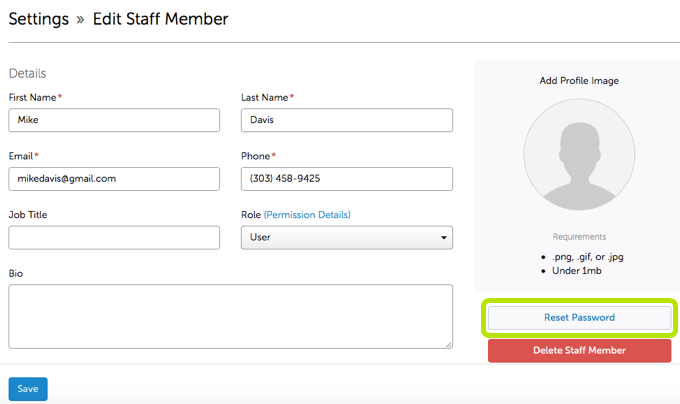680x404 pixels.
Task: Click the red Delete Staff Member button
Action: click(579, 351)
